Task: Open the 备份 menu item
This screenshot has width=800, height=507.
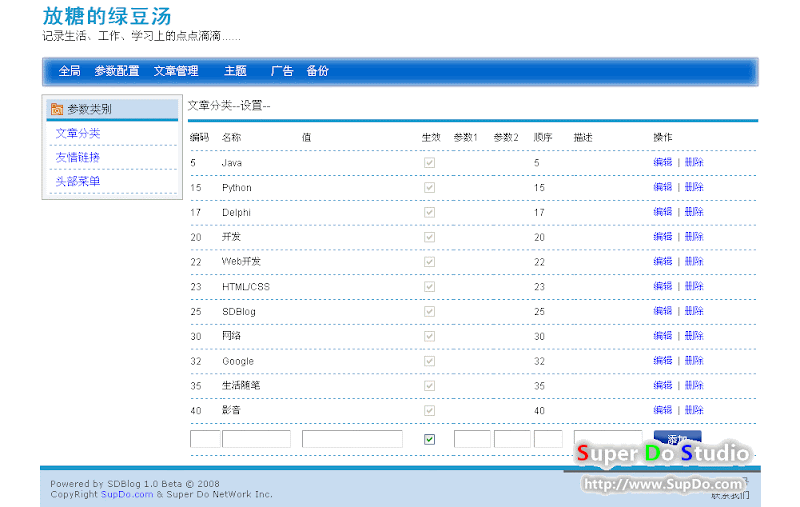Action: (x=317, y=71)
